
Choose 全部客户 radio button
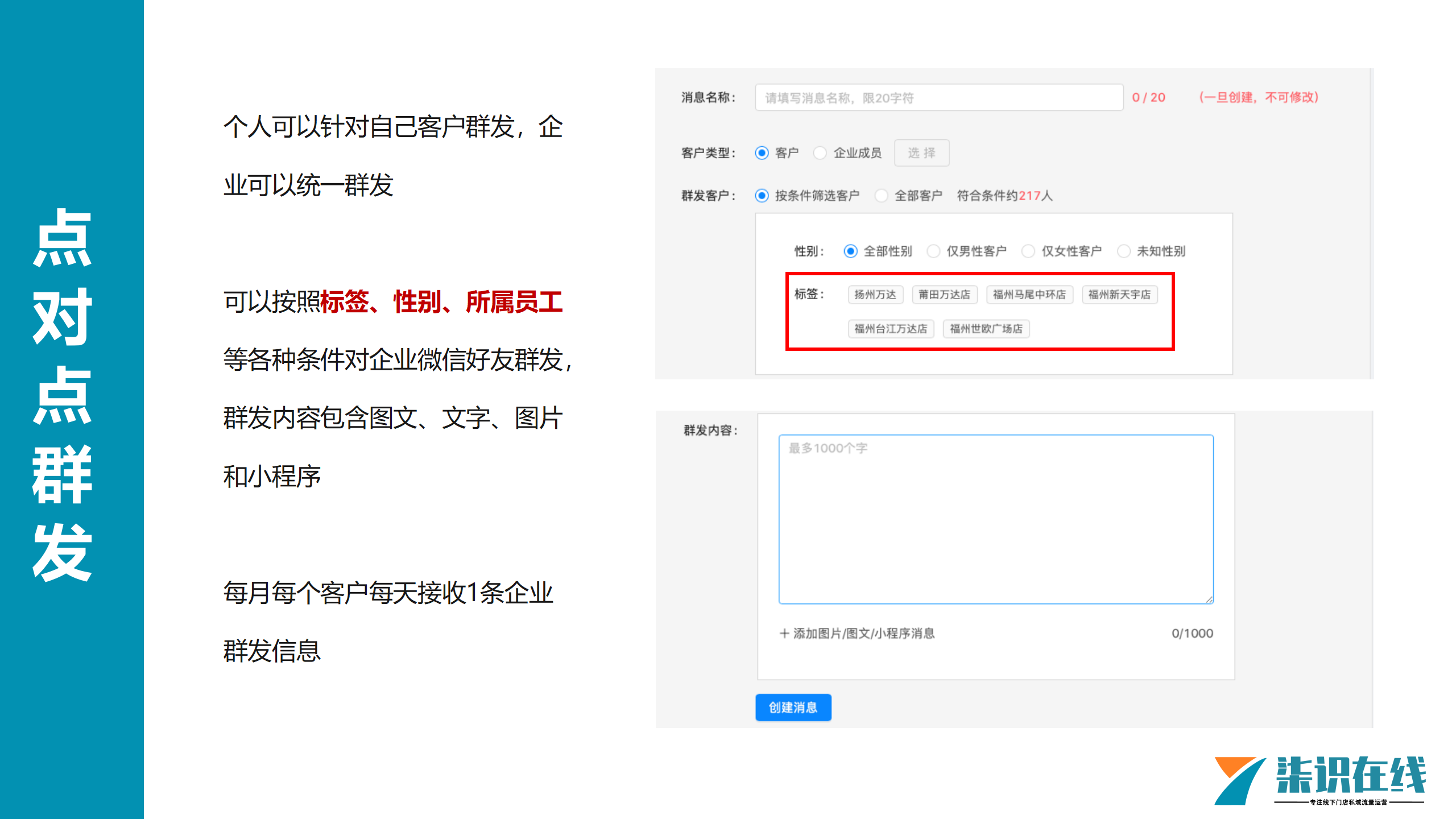click(x=882, y=196)
